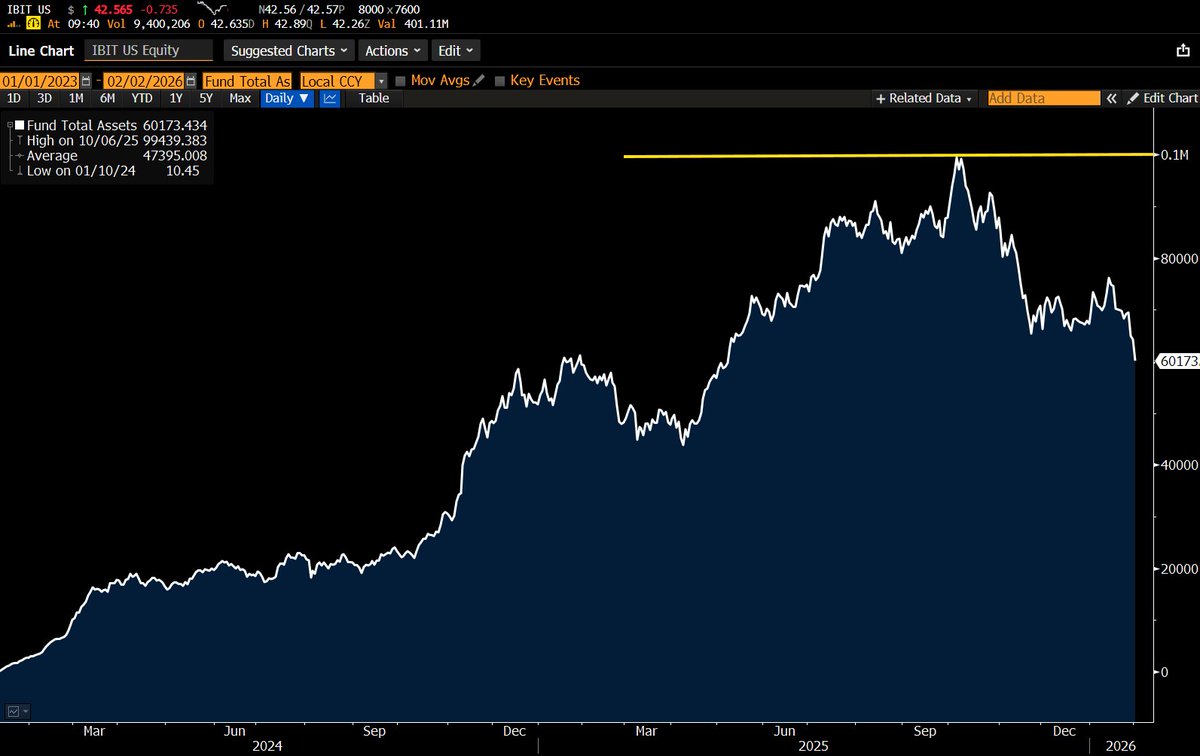Click the pencil icon next to Mov Avgs
The image size is (1200, 756).
(479, 80)
